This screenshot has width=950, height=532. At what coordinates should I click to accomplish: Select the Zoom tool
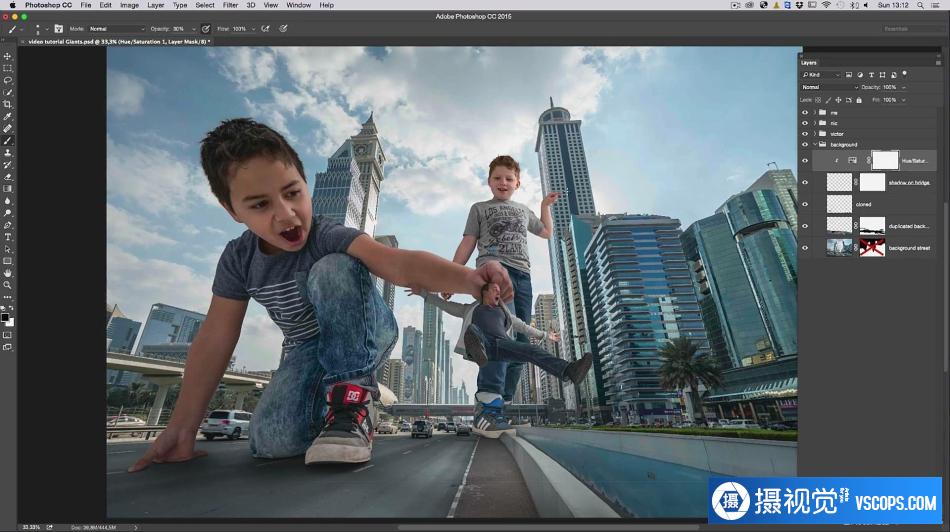(x=7, y=285)
